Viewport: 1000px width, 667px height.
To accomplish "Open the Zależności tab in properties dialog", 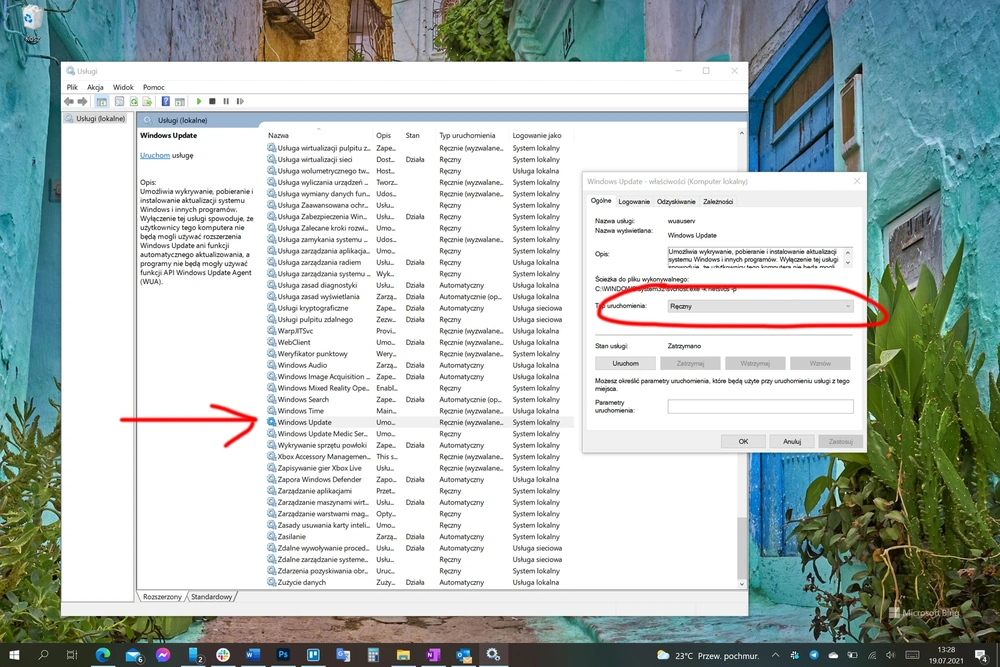I will pyautogui.click(x=718, y=202).
